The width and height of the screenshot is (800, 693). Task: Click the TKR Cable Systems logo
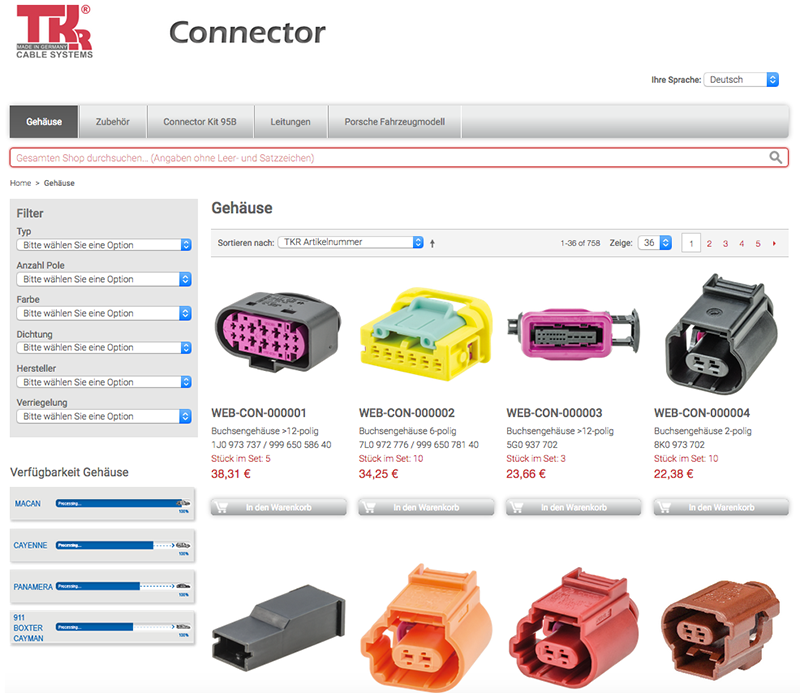(x=55, y=32)
